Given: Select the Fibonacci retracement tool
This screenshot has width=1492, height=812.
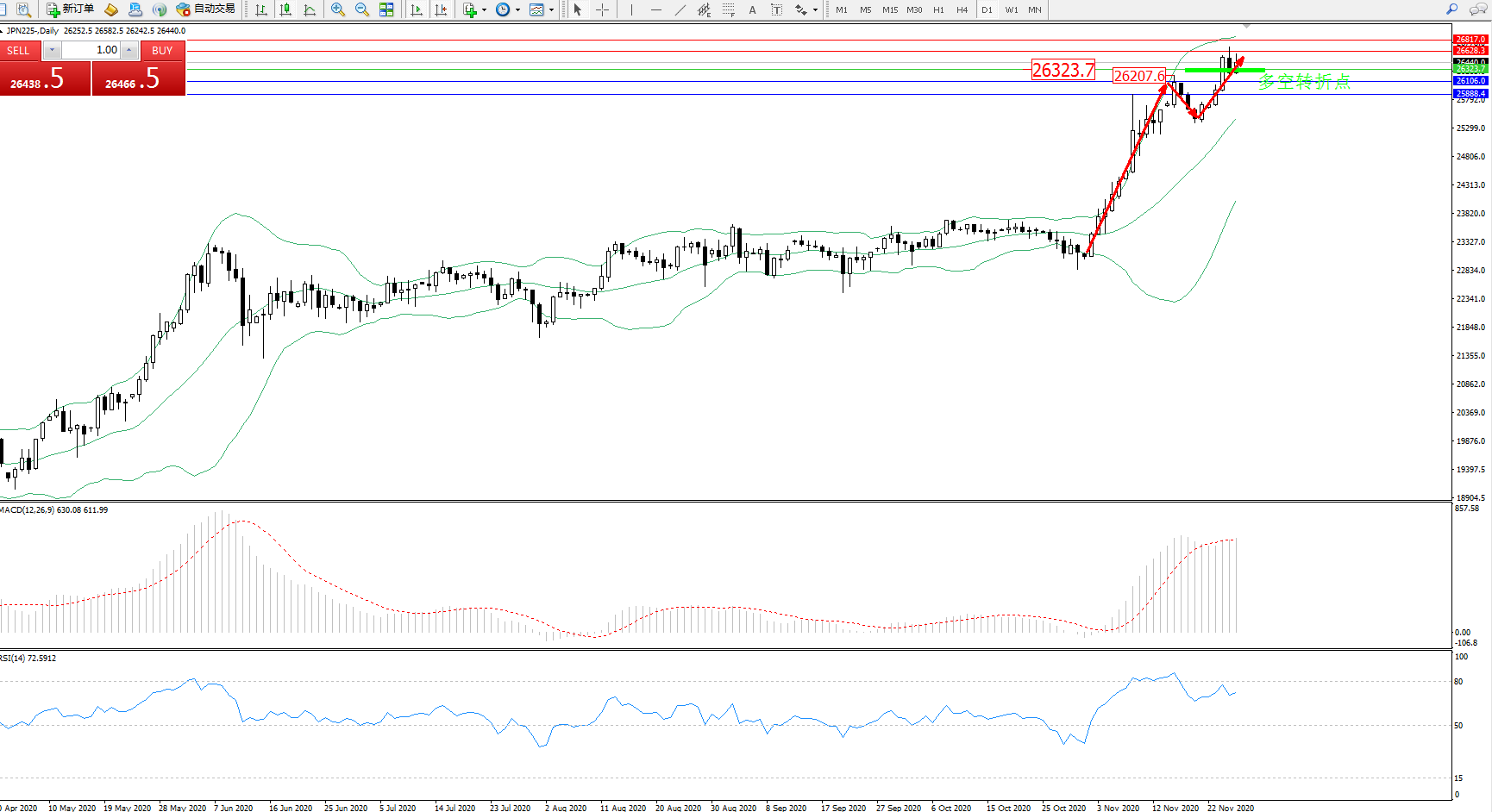Looking at the screenshot, I should [729, 9].
